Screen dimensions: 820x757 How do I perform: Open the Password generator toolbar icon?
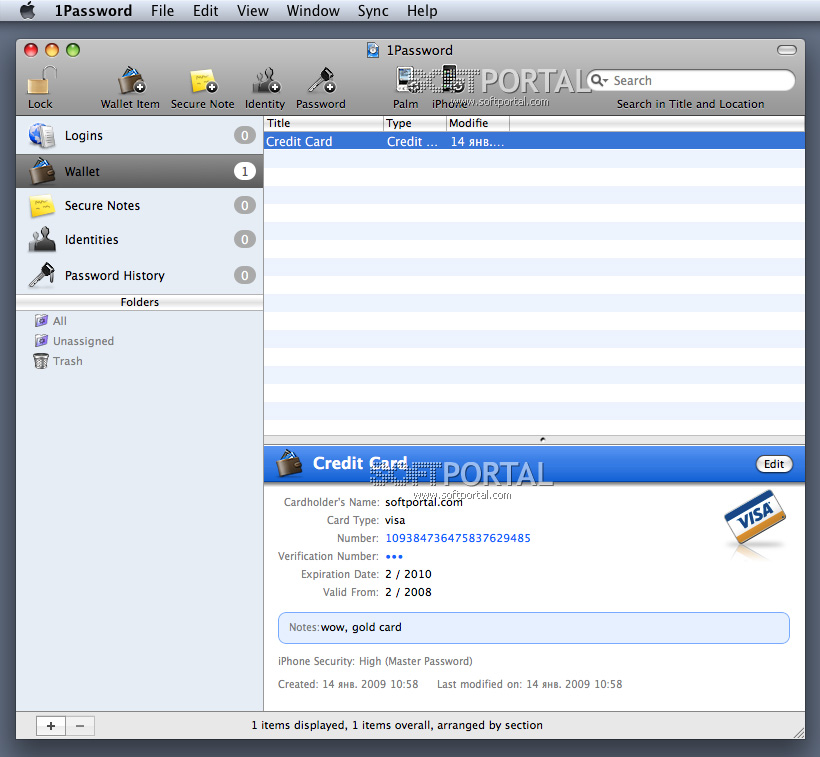point(321,80)
